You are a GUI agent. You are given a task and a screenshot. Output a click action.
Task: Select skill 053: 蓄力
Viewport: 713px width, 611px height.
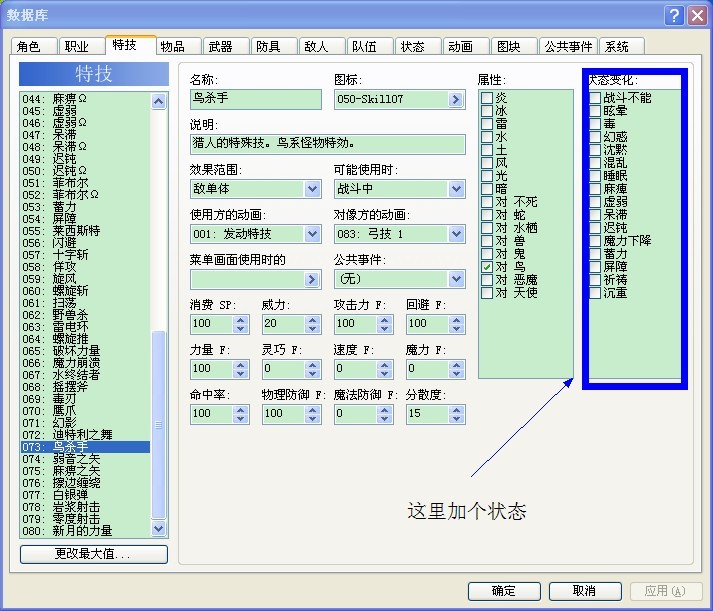coord(85,207)
